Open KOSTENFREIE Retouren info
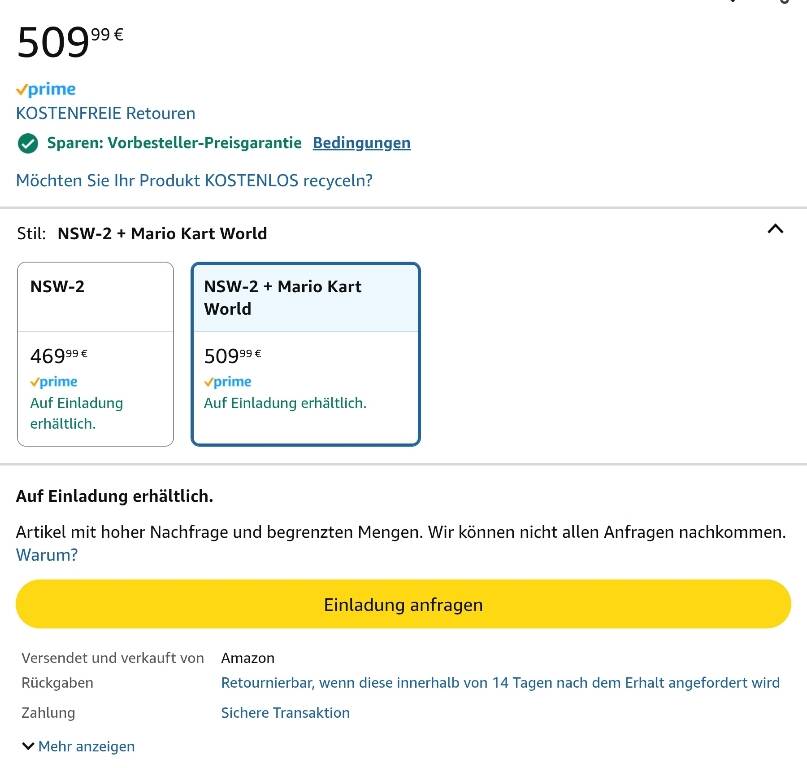 (x=106, y=113)
